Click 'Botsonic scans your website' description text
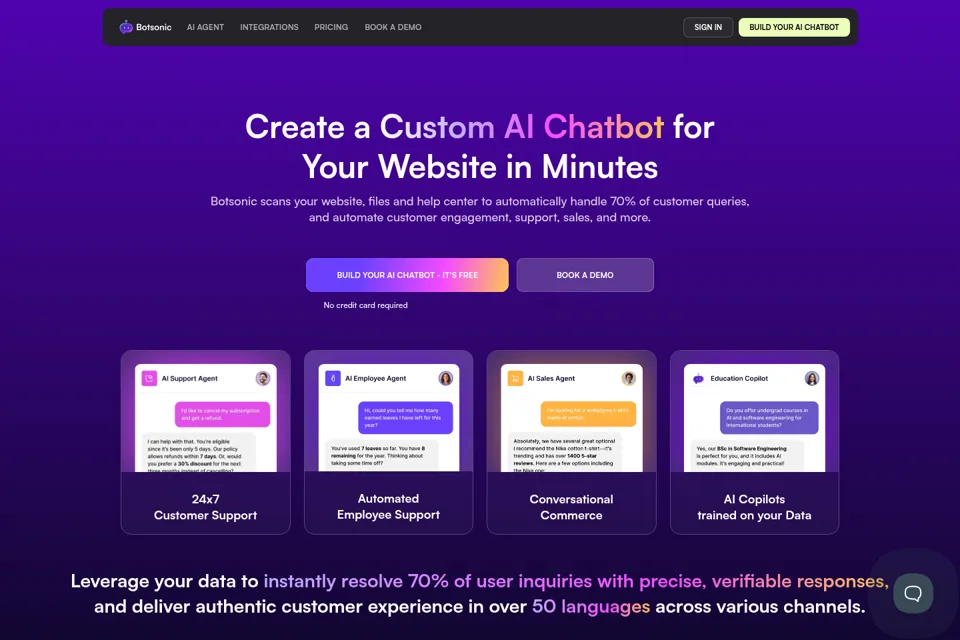Screen dimensions: 960x640 480,209
